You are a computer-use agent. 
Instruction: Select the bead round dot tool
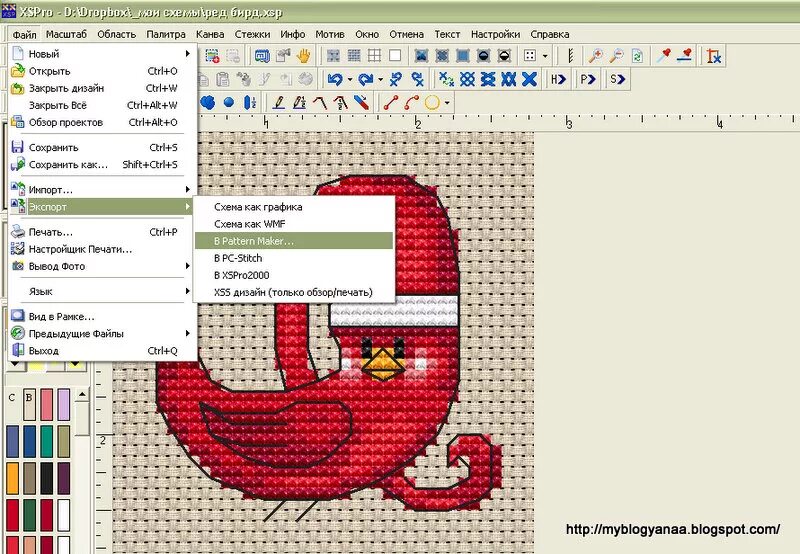tap(229, 103)
